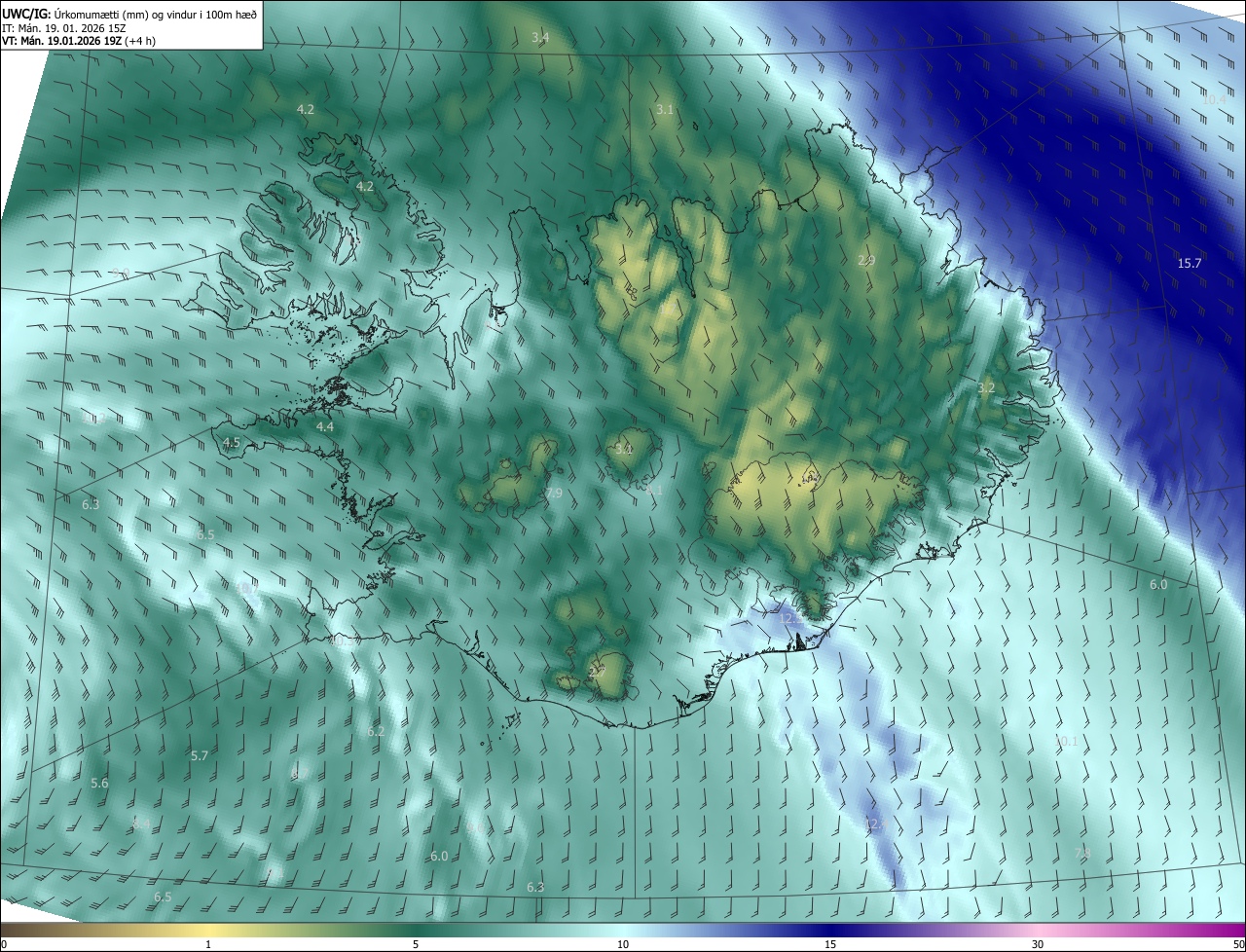1246x952 pixels.
Task: Click the colorbar tick label 0
Action: pos(4,944)
